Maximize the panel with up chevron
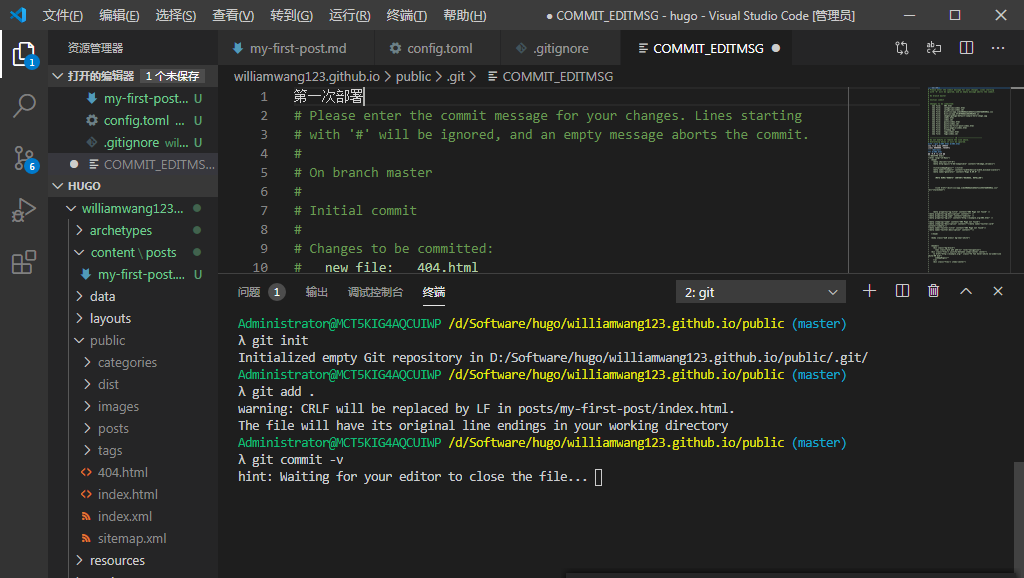The image size is (1024, 578). tap(966, 291)
